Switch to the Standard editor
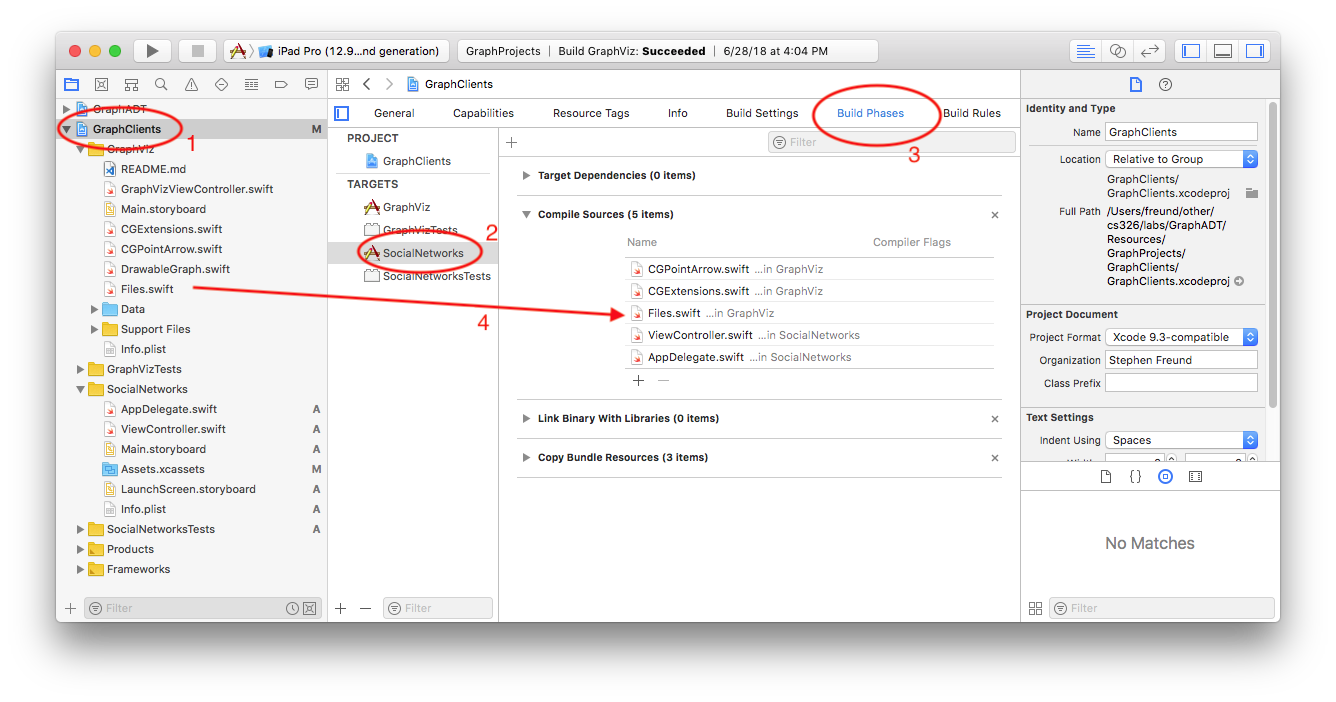 pyautogui.click(x=1085, y=51)
